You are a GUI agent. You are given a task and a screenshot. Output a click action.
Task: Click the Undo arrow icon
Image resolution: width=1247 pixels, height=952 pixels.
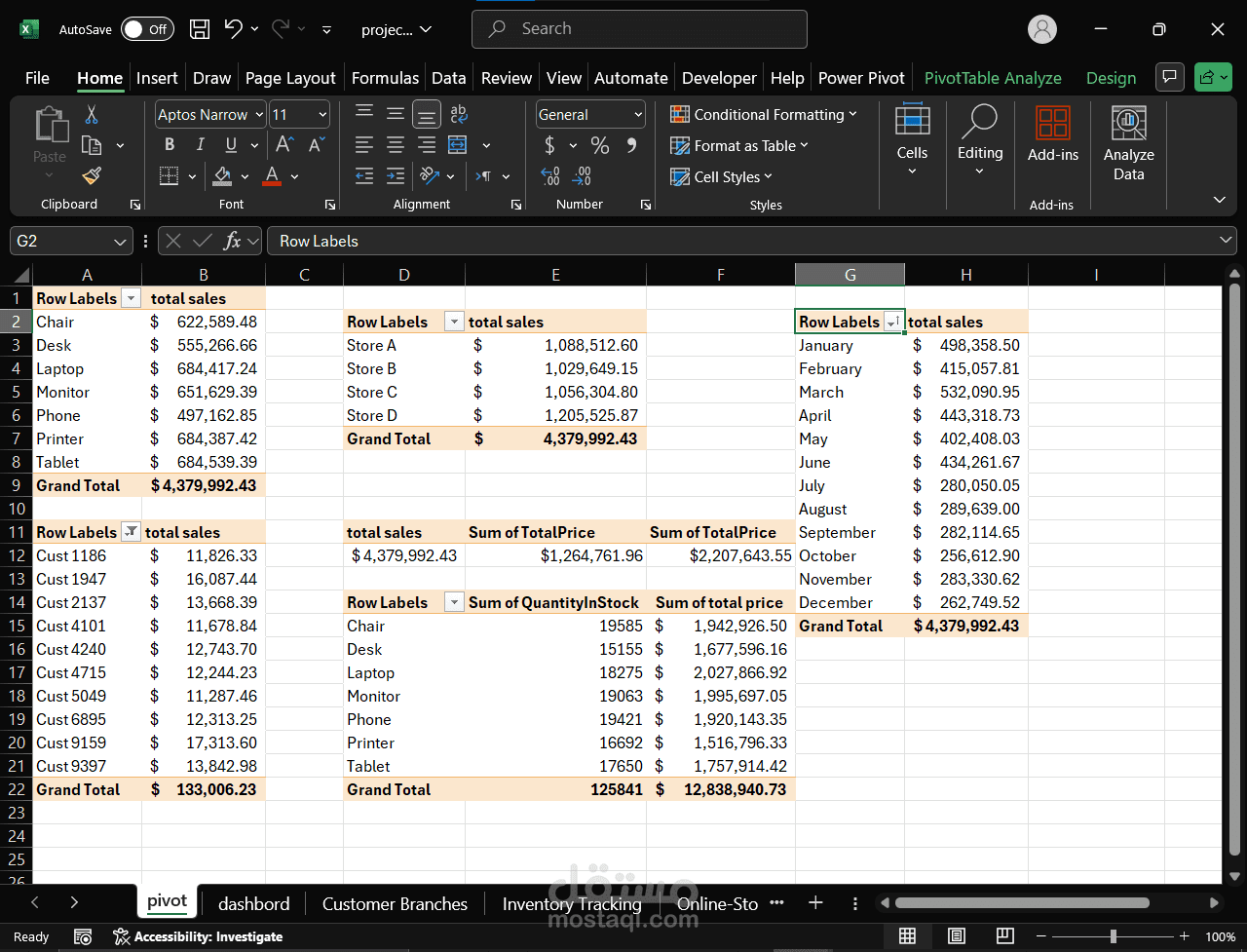pyautogui.click(x=234, y=29)
